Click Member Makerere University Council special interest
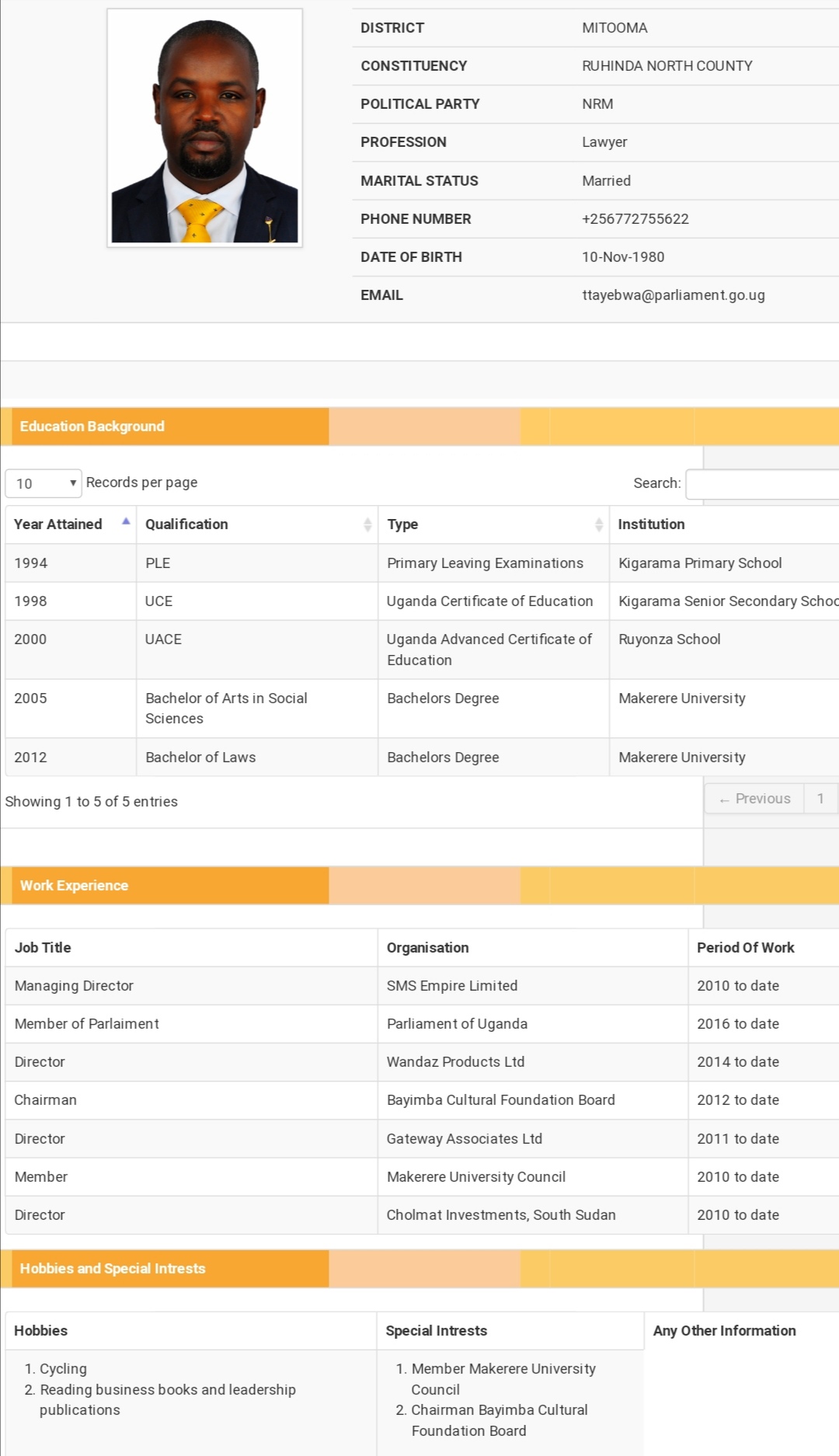The height and width of the screenshot is (1456, 839). tap(503, 1379)
